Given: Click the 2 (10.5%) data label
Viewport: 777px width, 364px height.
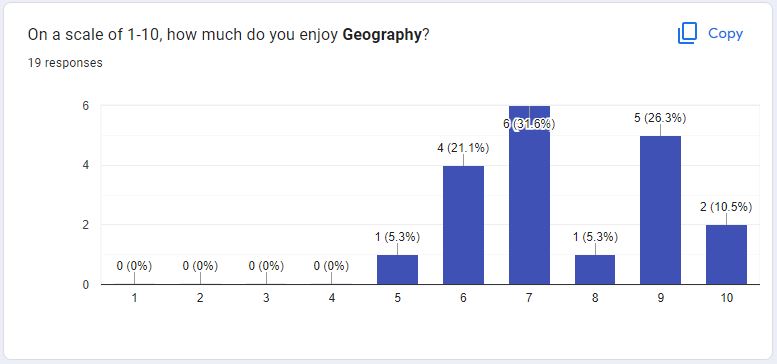Looking at the screenshot, I should [x=726, y=207].
